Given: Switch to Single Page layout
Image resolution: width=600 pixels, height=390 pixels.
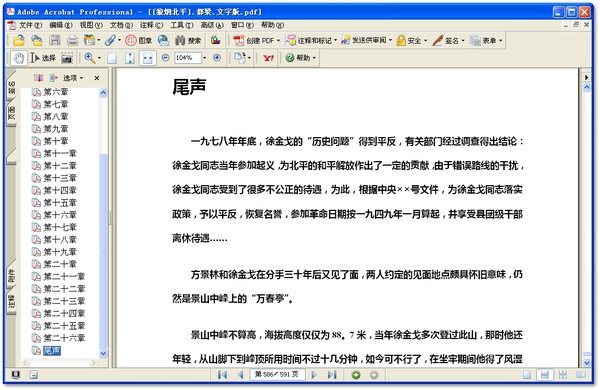Looking at the screenshot, I should (527, 375).
